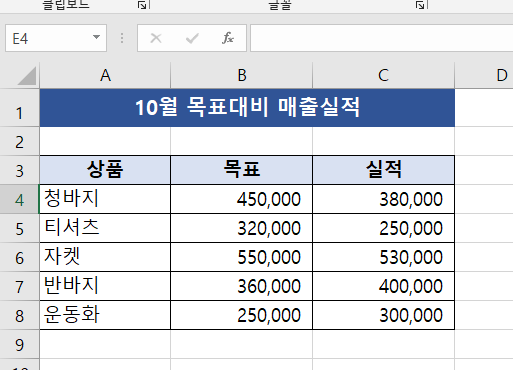The height and width of the screenshot is (370, 513).
Task: Open clipboard group dialog launcher icon
Action: pyautogui.click(x=143, y=4)
